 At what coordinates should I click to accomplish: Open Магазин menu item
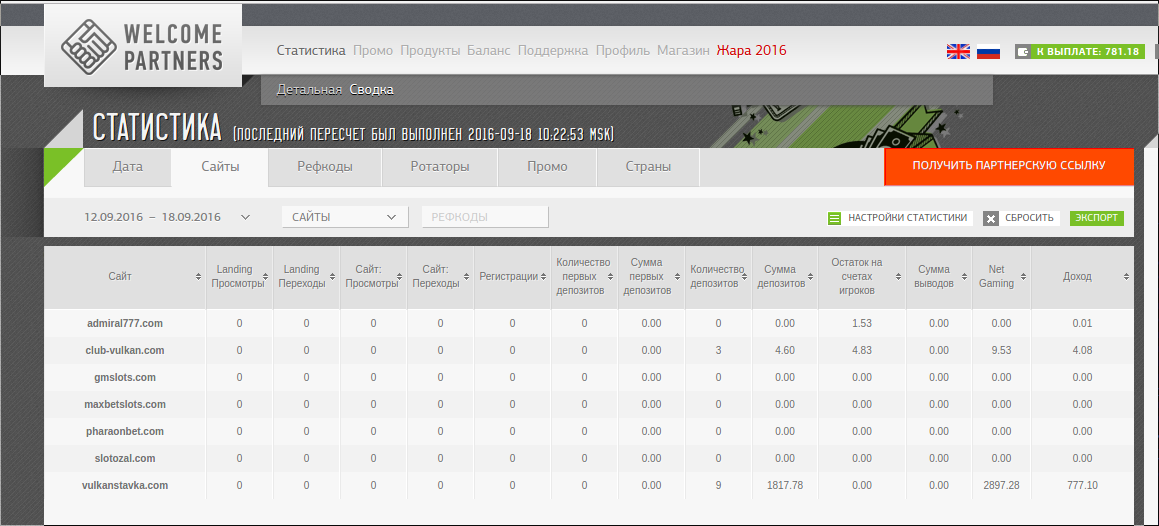(x=684, y=51)
